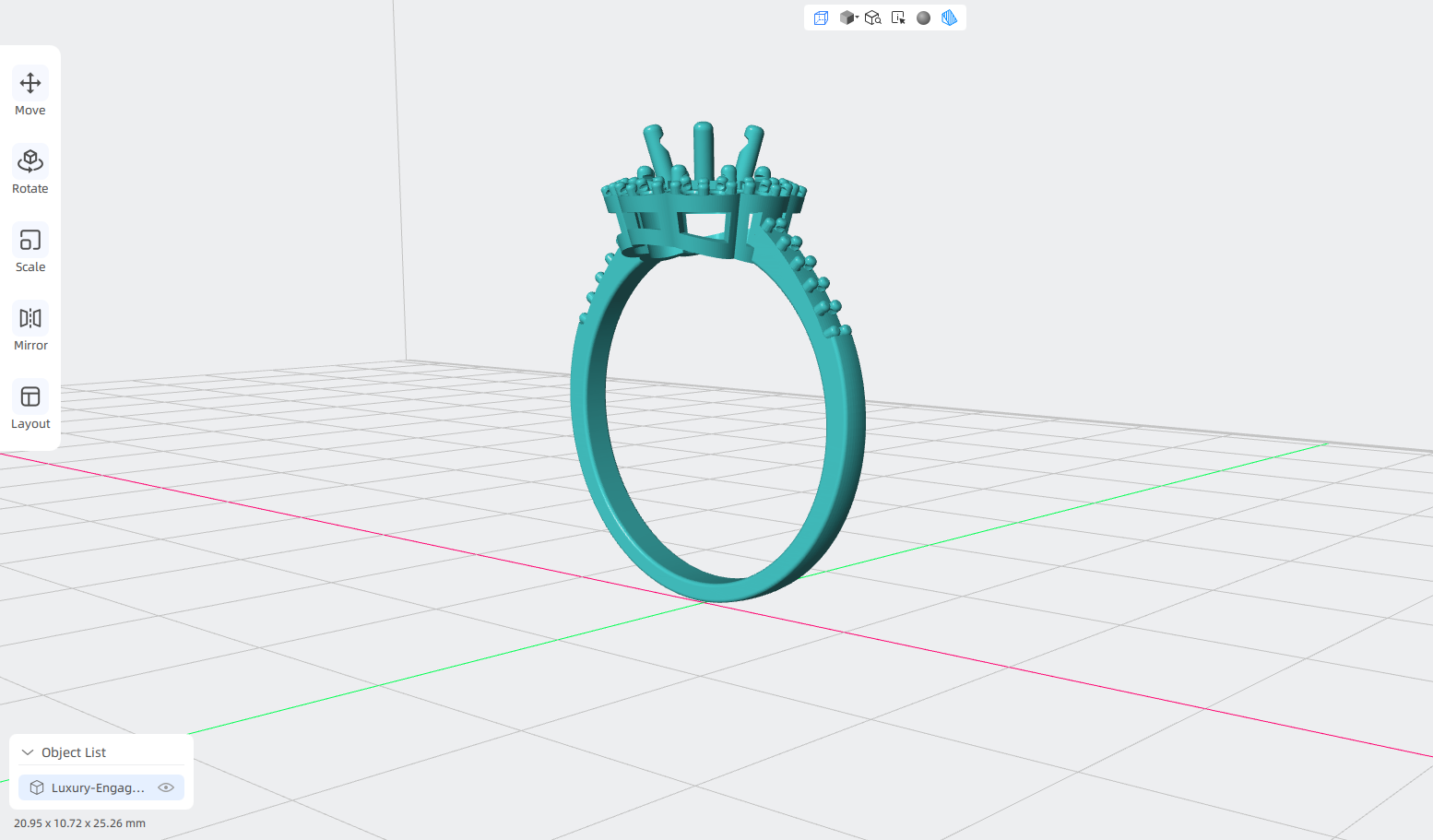Toggle the build volume box view icon
The image size is (1433, 840).
821,18
